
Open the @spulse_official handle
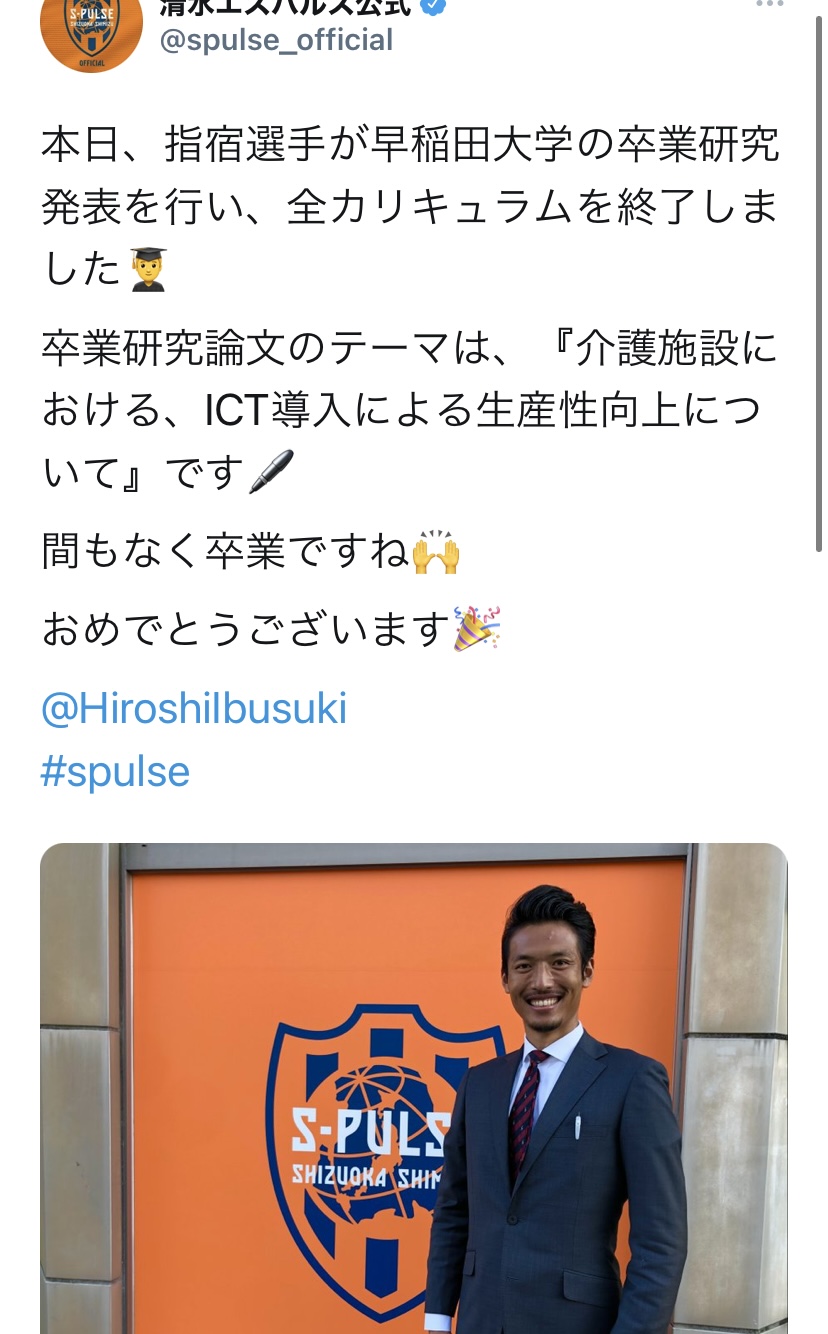(x=276, y=40)
